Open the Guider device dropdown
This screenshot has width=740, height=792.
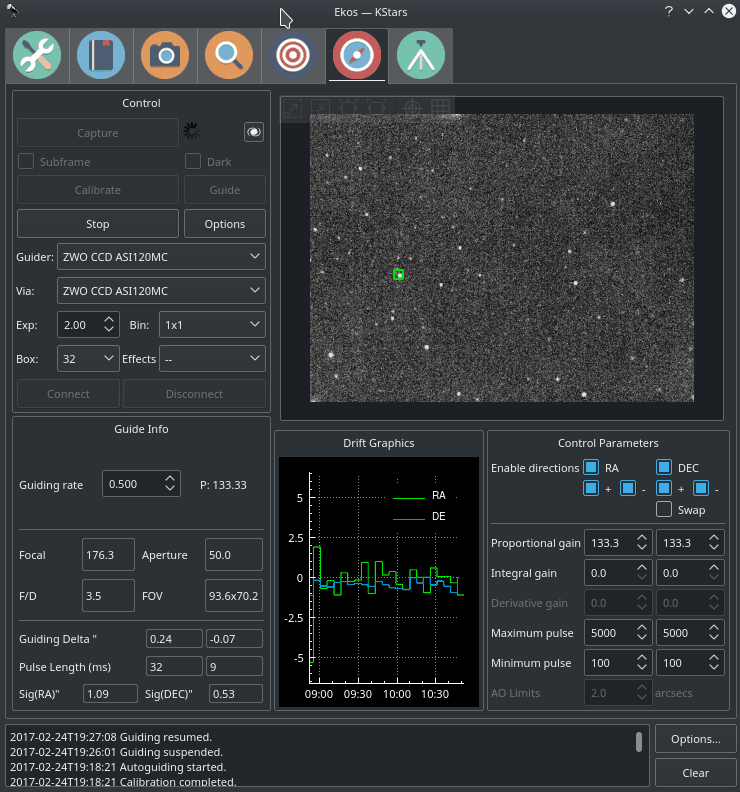click(x=161, y=257)
